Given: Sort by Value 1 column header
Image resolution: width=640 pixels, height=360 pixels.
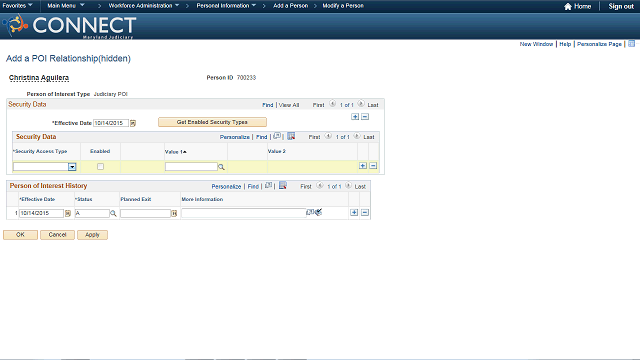Looking at the screenshot, I should coord(176,152).
